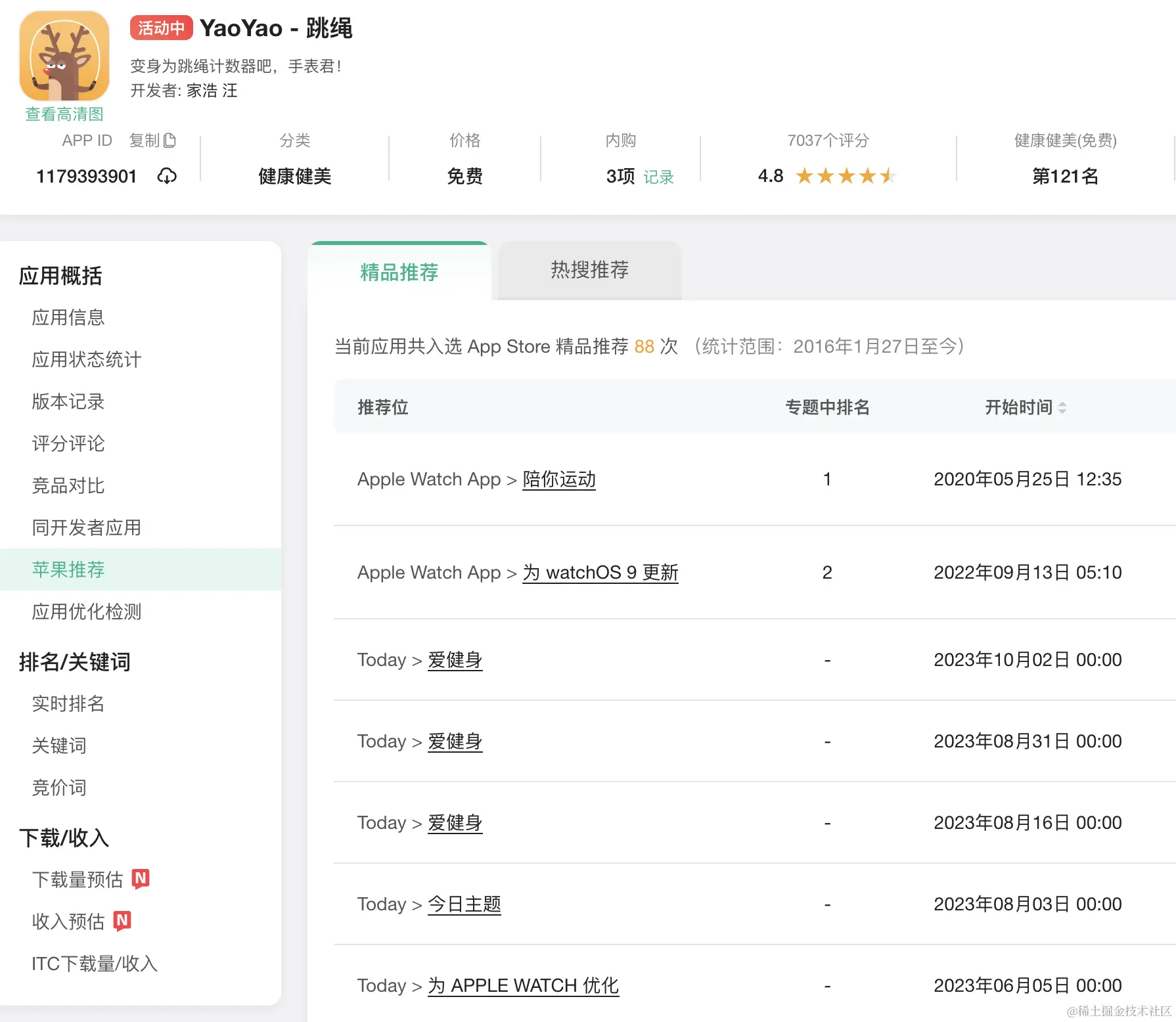Click the 第121名 ranking value
Screen dimensions: 1176x1022
coord(1065,177)
